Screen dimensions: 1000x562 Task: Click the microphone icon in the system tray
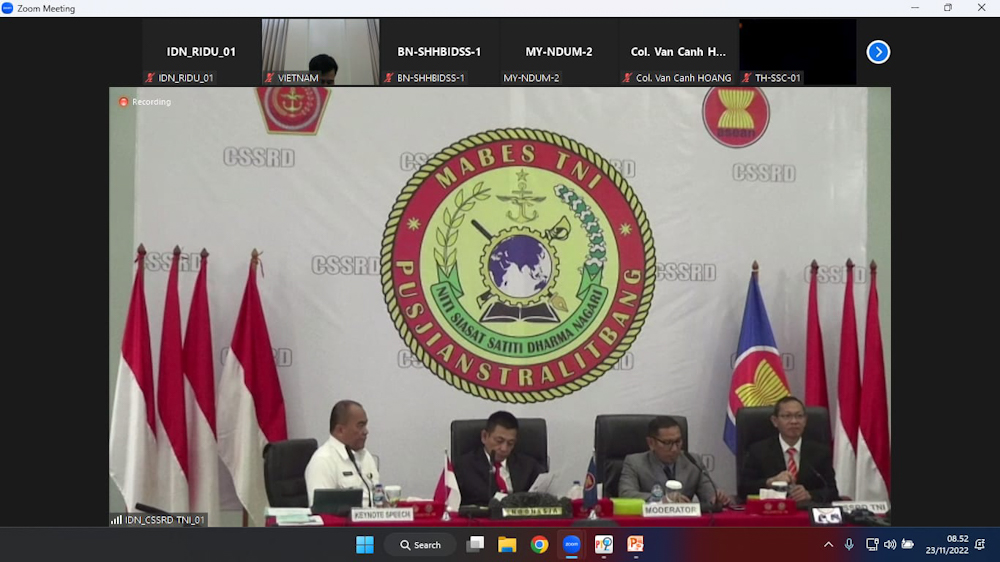coord(849,544)
